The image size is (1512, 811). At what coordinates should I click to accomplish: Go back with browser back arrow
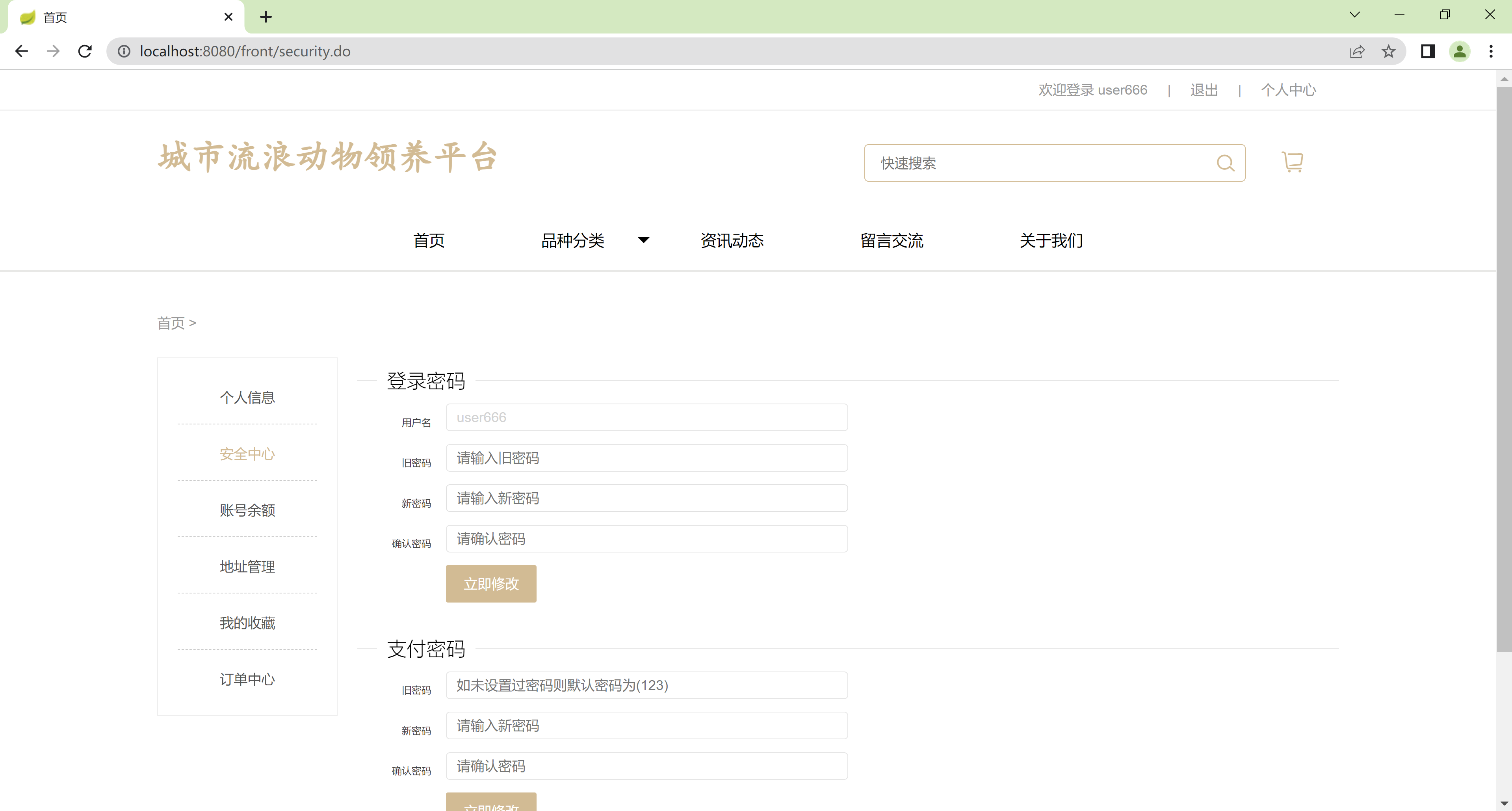pos(22,51)
